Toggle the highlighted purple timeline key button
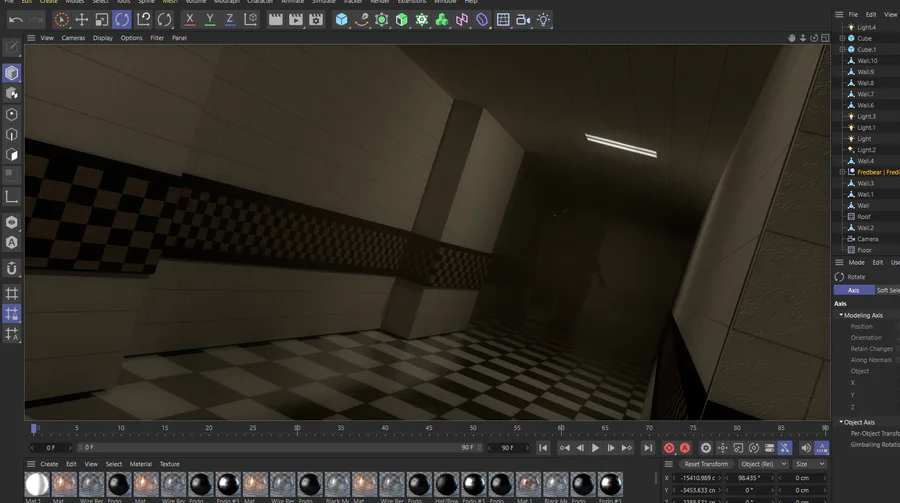The width and height of the screenshot is (900, 503). pyautogui.click(x=785, y=448)
